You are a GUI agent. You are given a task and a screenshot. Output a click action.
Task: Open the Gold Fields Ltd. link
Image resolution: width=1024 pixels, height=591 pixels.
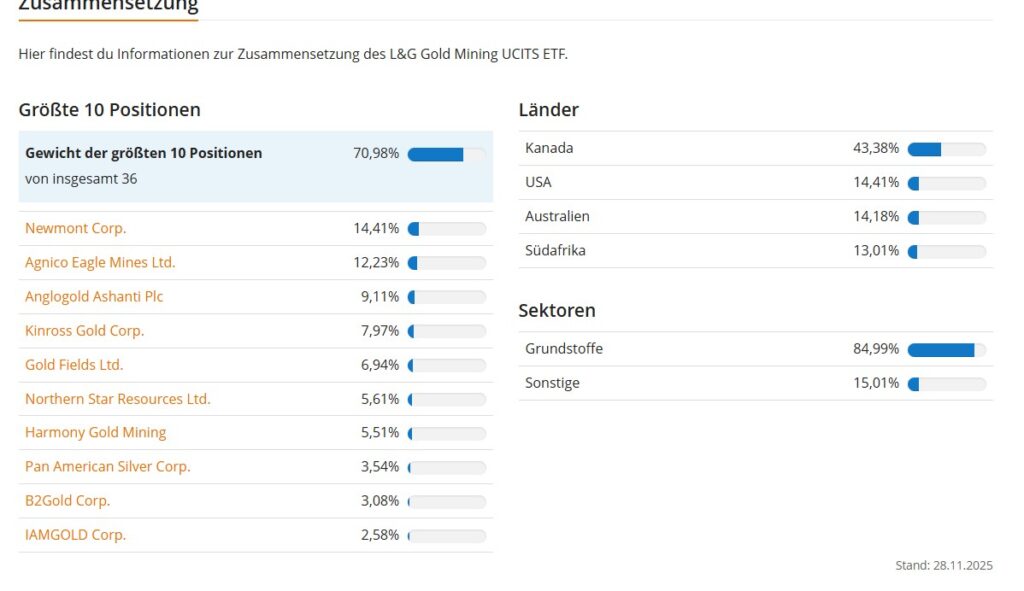(x=74, y=364)
